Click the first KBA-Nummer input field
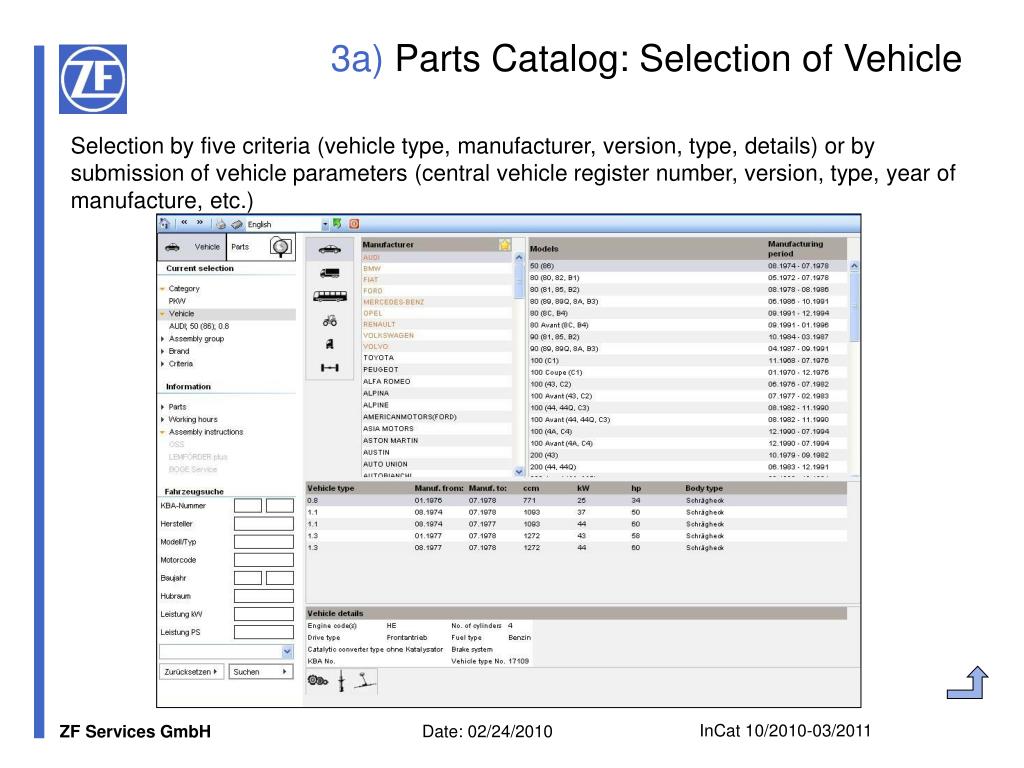The height and width of the screenshot is (768, 1024). [248, 505]
